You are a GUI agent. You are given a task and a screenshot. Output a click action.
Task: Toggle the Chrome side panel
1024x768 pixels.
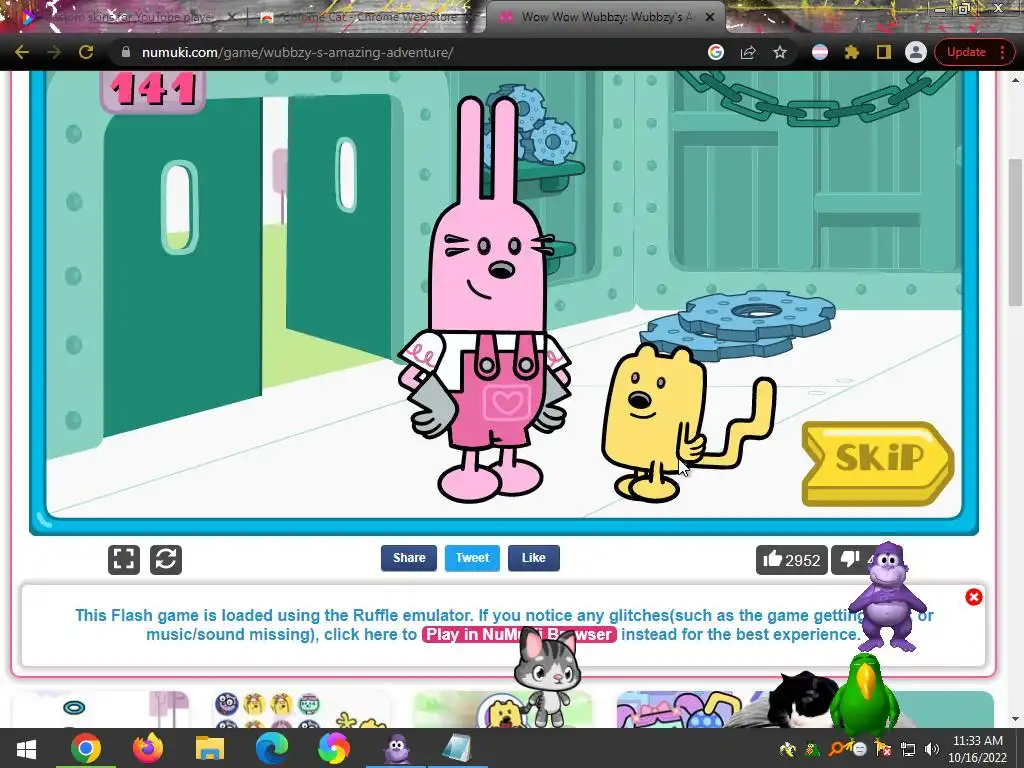coord(884,52)
